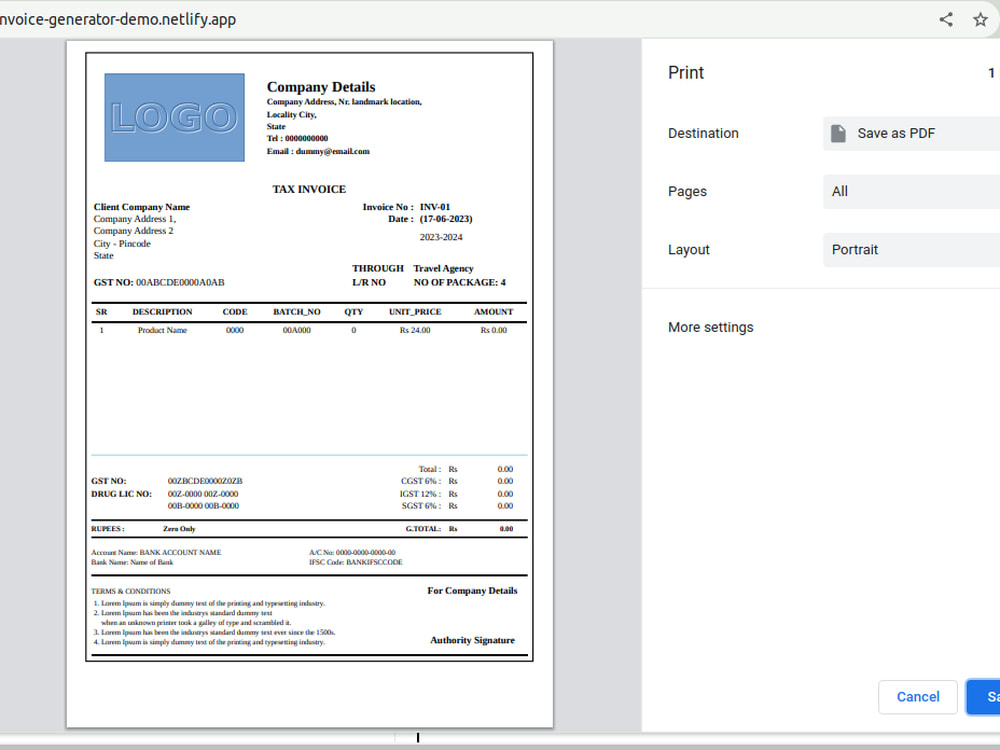Click 'For Company Details' text

[473, 591]
